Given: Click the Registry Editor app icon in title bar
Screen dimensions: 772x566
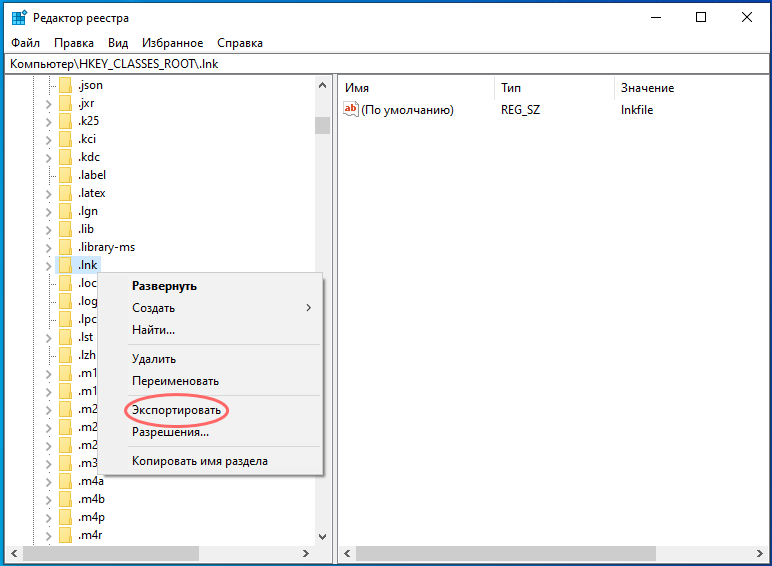Looking at the screenshot, I should [19, 18].
